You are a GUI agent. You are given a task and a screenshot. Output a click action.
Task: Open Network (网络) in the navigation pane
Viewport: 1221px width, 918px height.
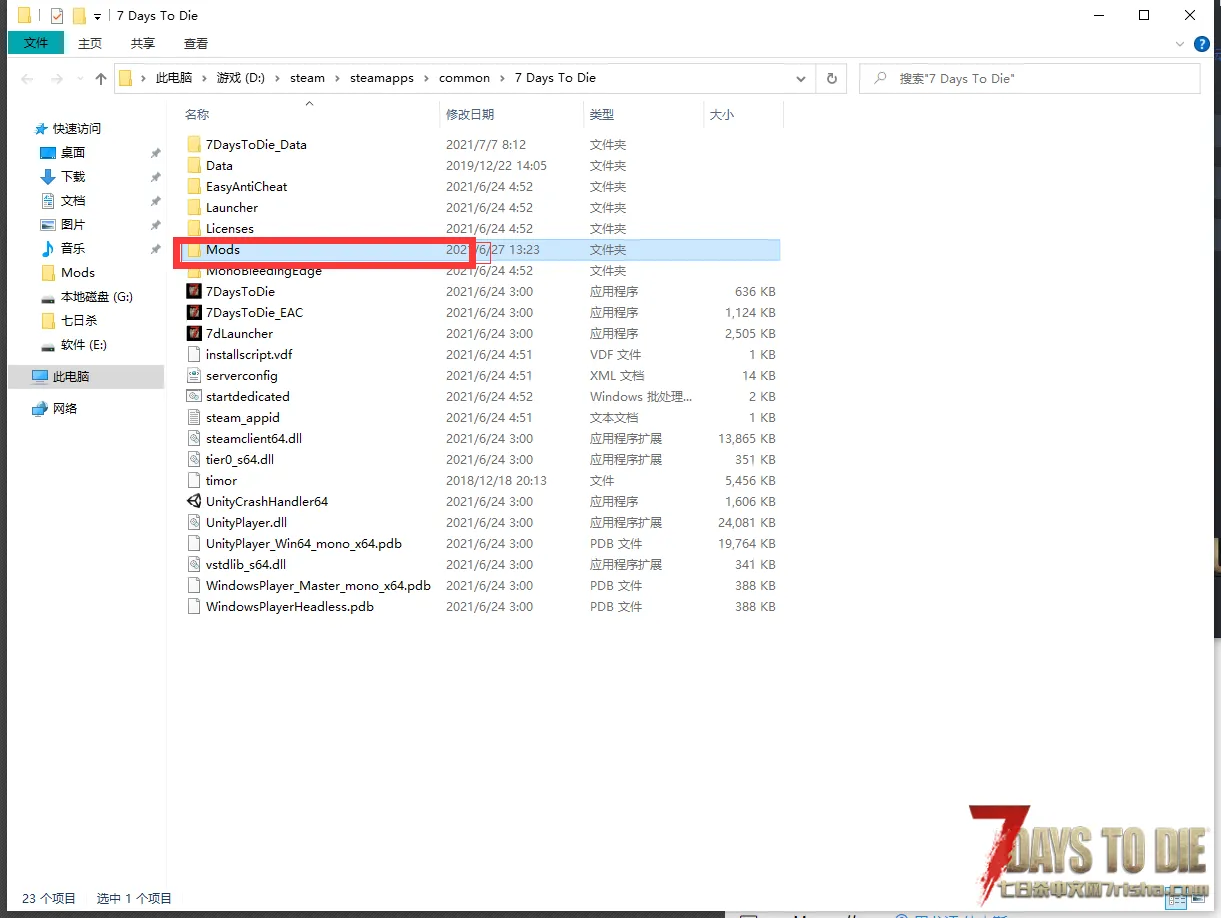coord(65,409)
